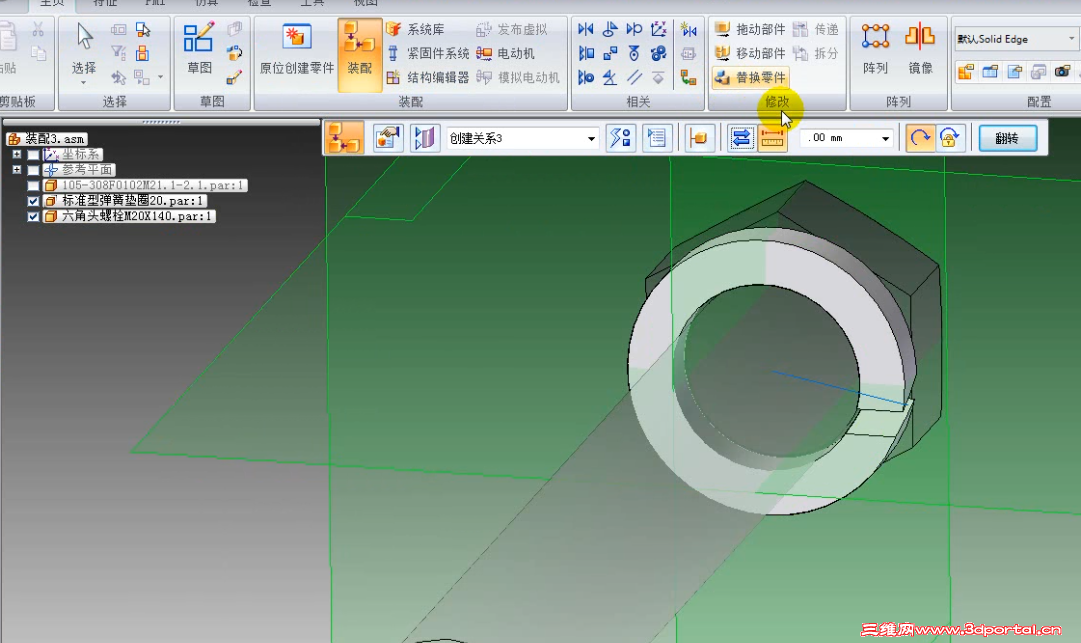Screen dimensions: 1081x643
Task: Click the select-by-box icon in 选择 group
Action: click(x=119, y=29)
